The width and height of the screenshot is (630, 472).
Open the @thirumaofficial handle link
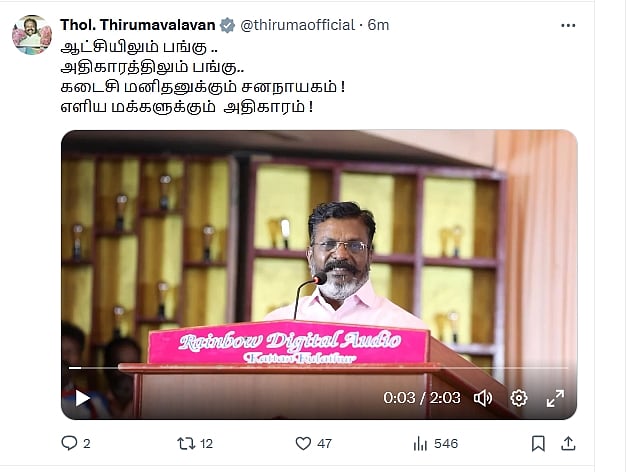pyautogui.click(x=298, y=25)
